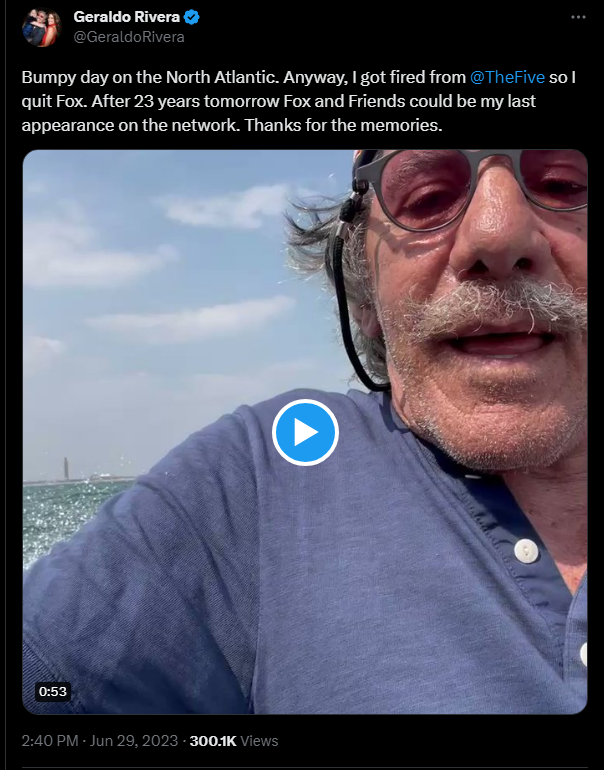Click the 2:40 PM timestamp

coord(50,741)
